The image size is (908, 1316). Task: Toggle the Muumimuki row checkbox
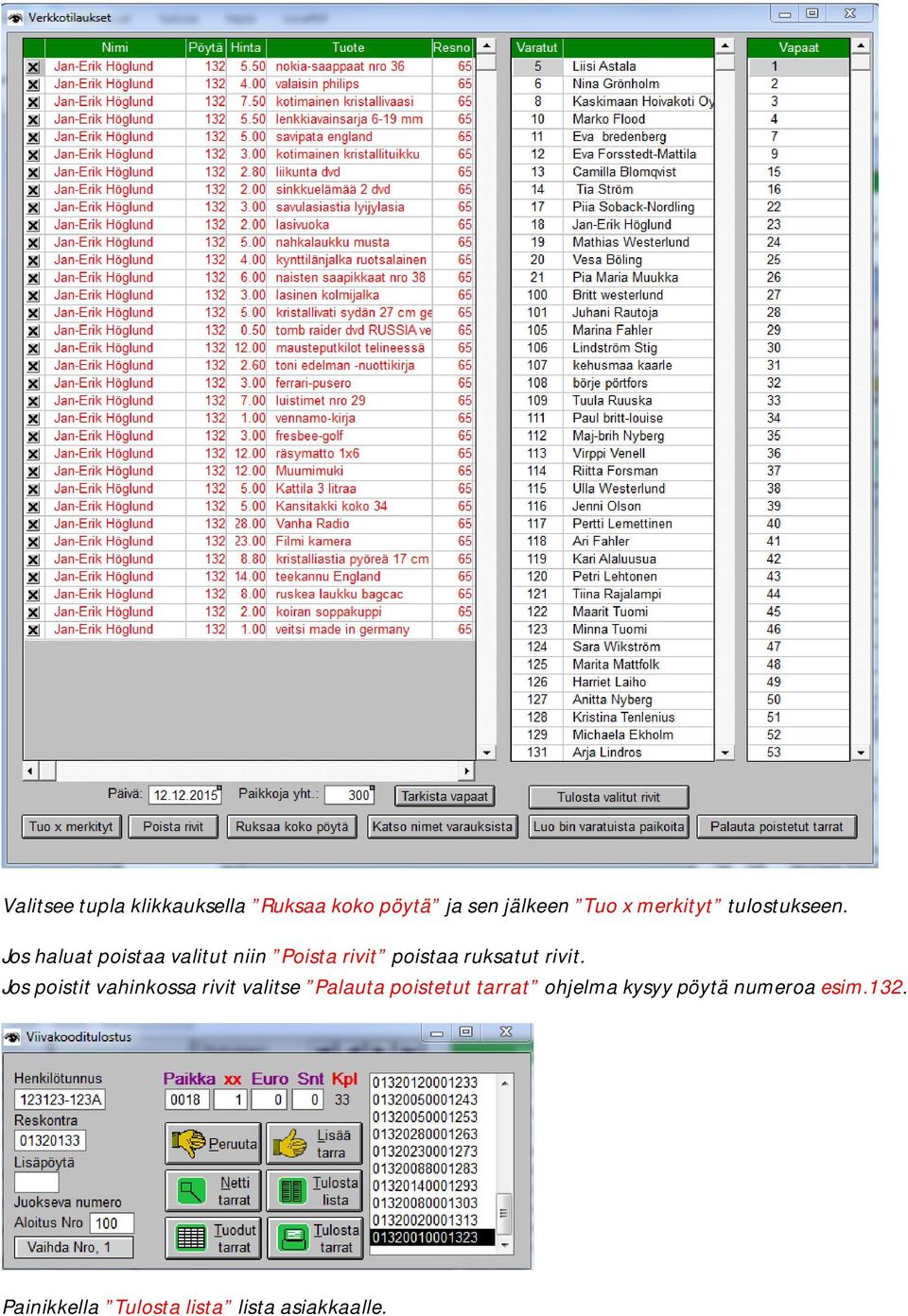[33, 471]
